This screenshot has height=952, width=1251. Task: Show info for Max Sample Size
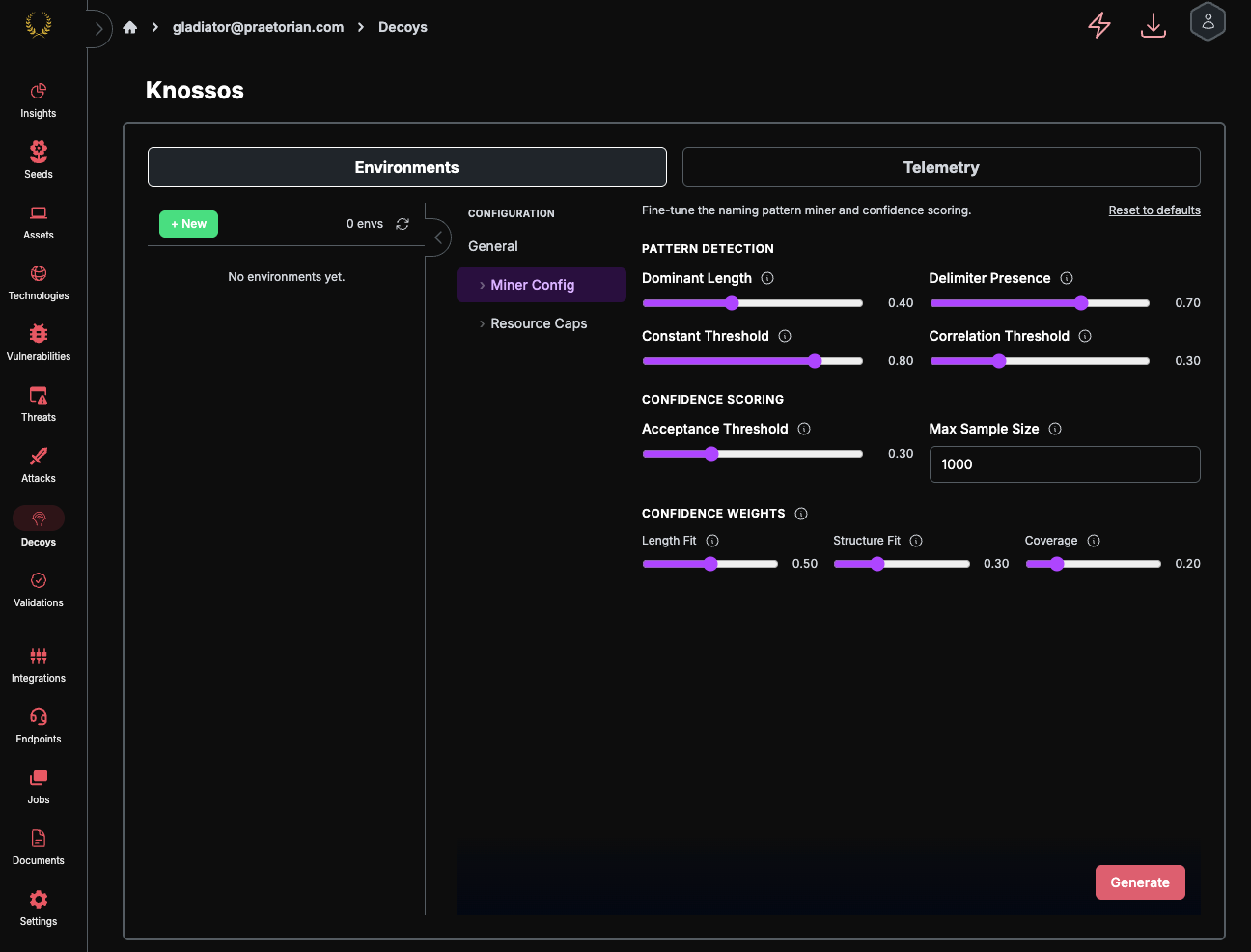(1055, 429)
